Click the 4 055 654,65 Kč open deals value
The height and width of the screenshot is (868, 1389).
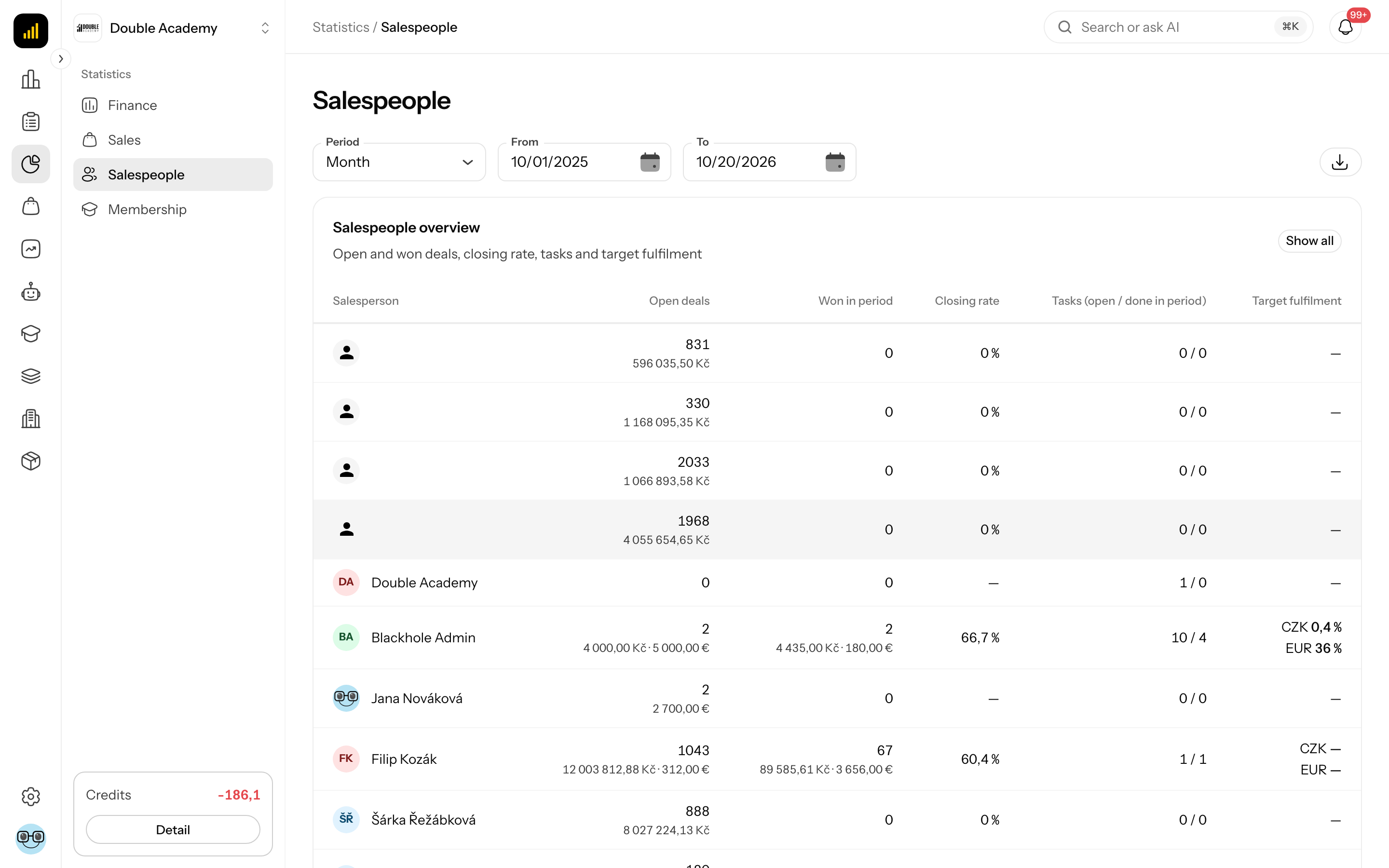tap(666, 540)
